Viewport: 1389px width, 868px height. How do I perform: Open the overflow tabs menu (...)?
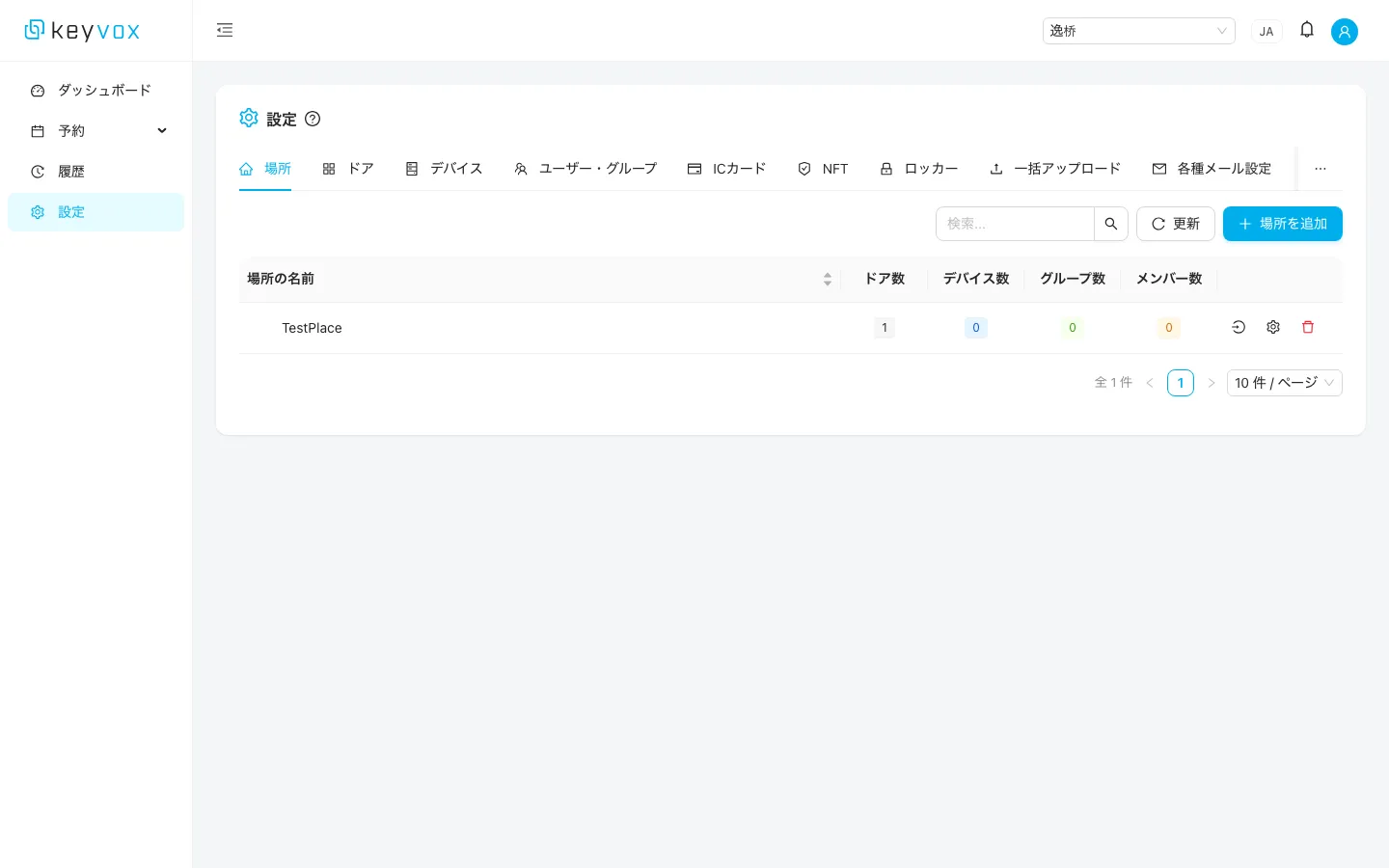(x=1321, y=169)
